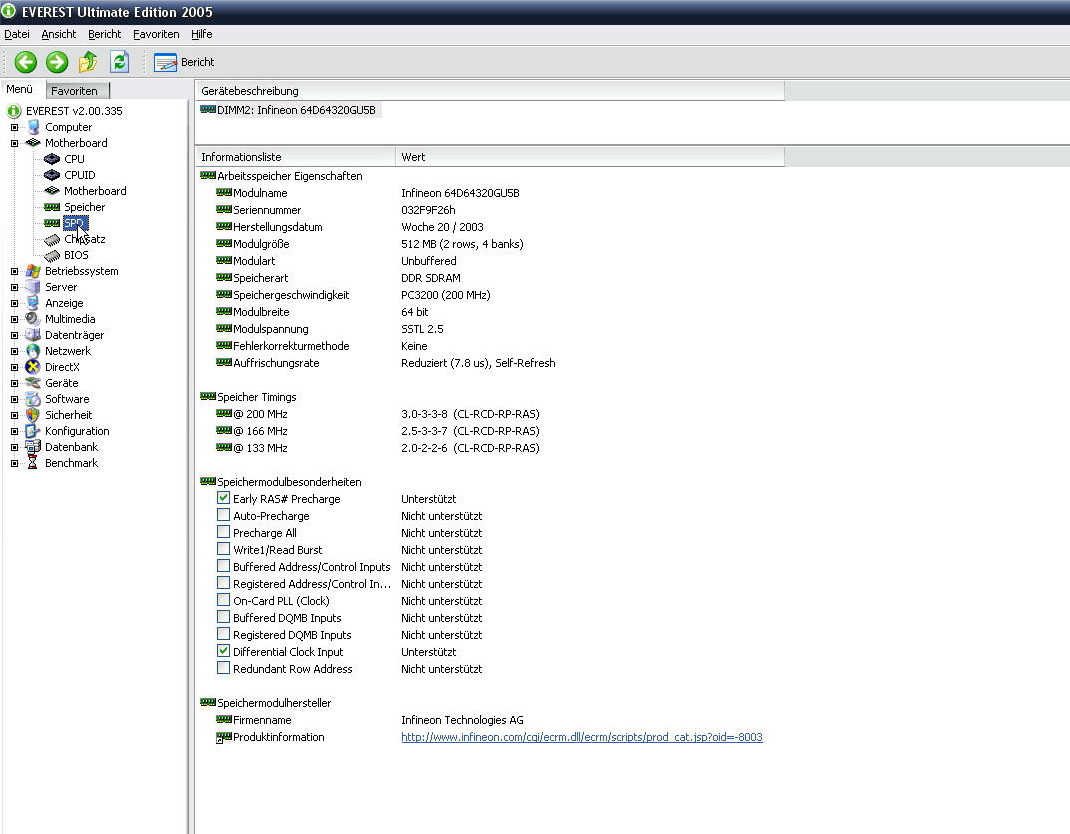Toggle the Precharge All checkbox
Image resolution: width=1070 pixels, height=834 pixels.
pyautogui.click(x=223, y=532)
